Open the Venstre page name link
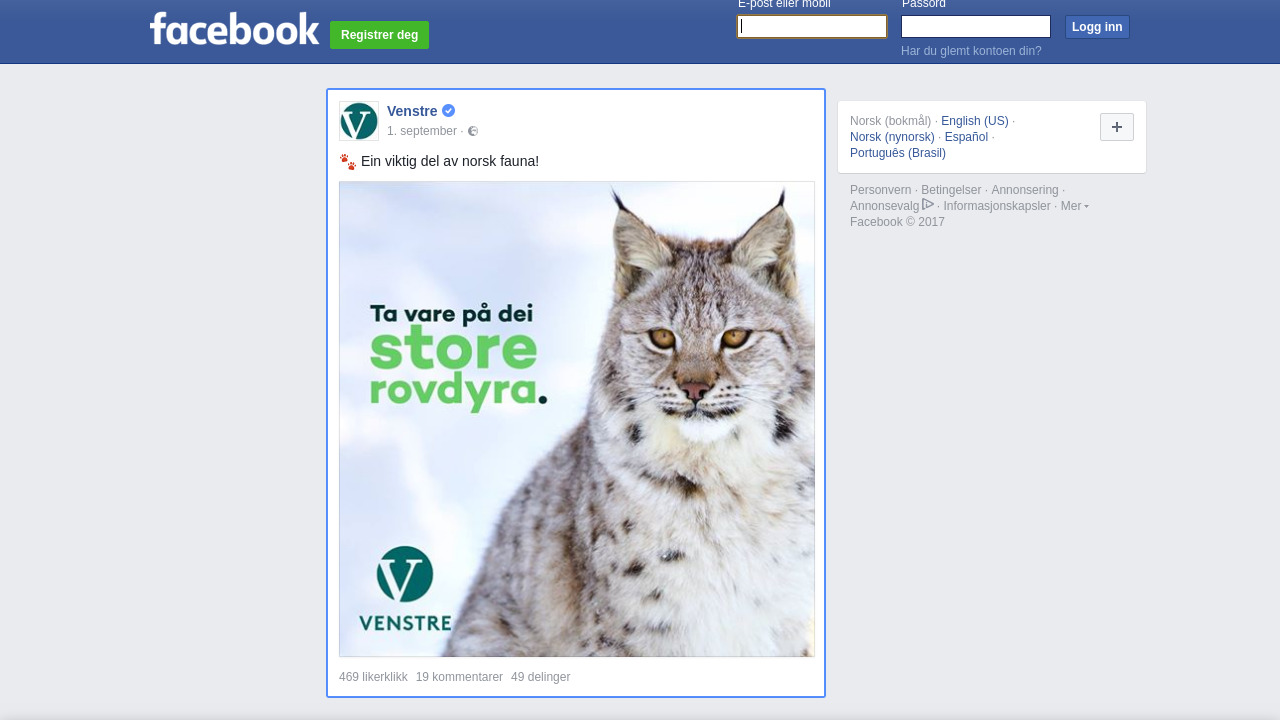This screenshot has height=720, width=1280. 412,111
